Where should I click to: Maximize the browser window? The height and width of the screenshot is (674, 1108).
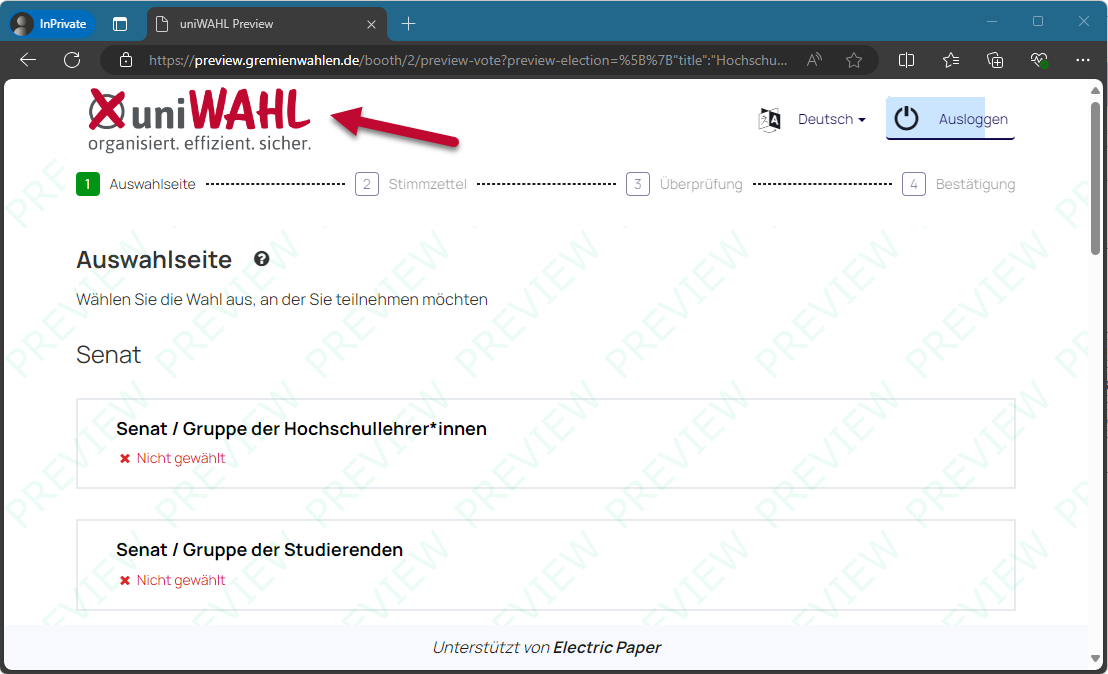coord(1038,21)
